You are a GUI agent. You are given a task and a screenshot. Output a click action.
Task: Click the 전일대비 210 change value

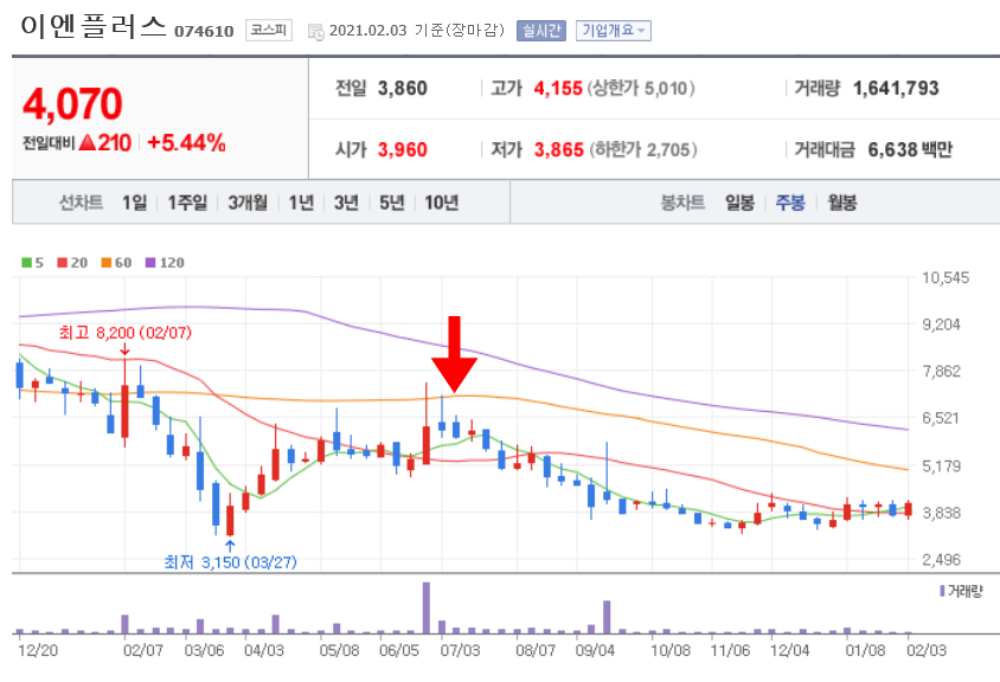(x=105, y=143)
